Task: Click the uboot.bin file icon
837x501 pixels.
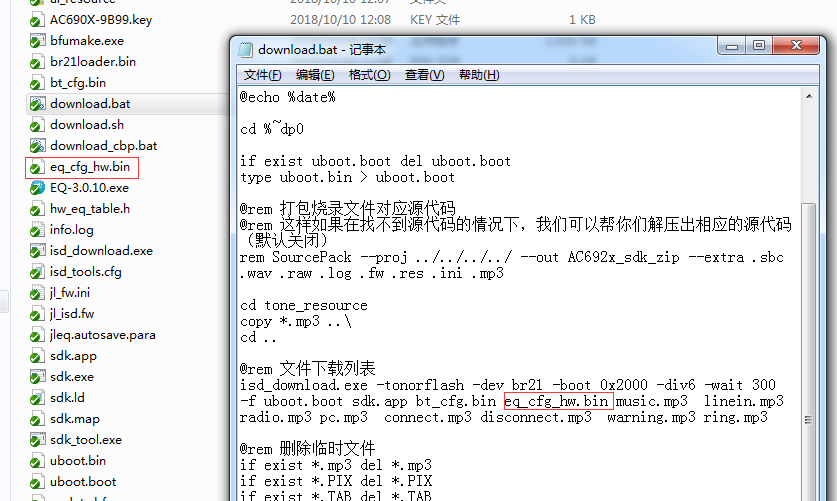Action: (x=37, y=461)
